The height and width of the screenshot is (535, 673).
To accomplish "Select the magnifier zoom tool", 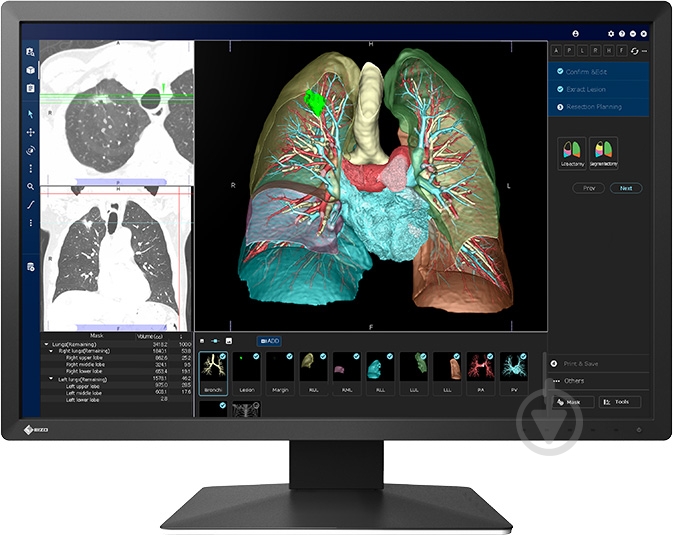I will click(x=30, y=186).
